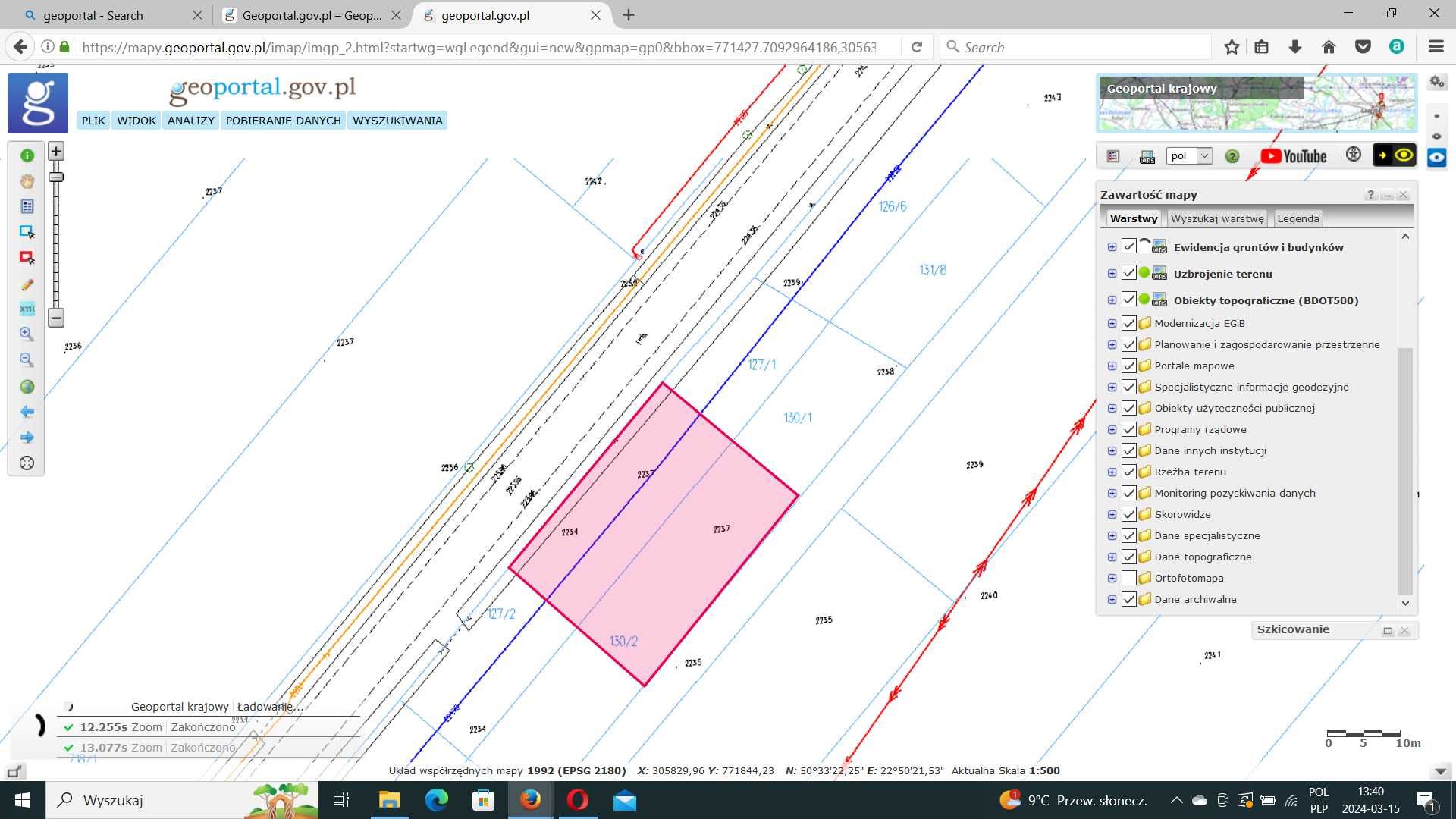Switch to the Warstwy tab

tap(1134, 218)
